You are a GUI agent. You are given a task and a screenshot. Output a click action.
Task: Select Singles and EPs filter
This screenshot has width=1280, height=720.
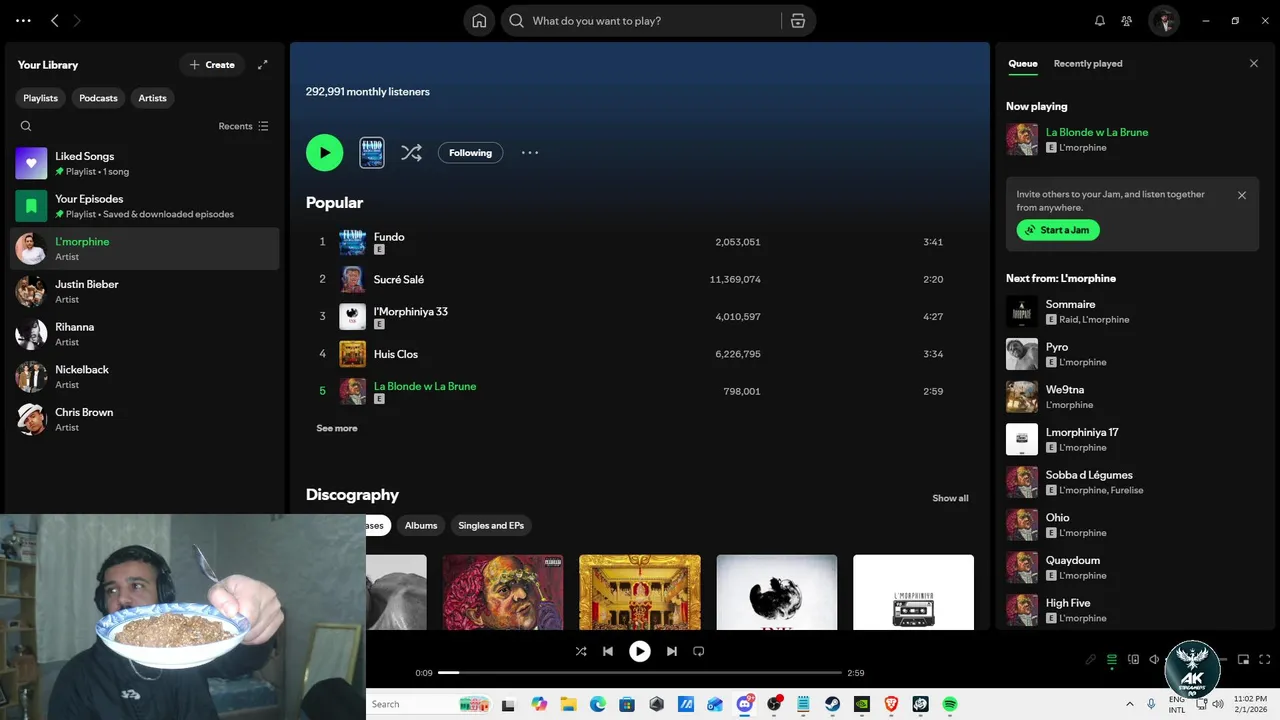[x=491, y=525]
